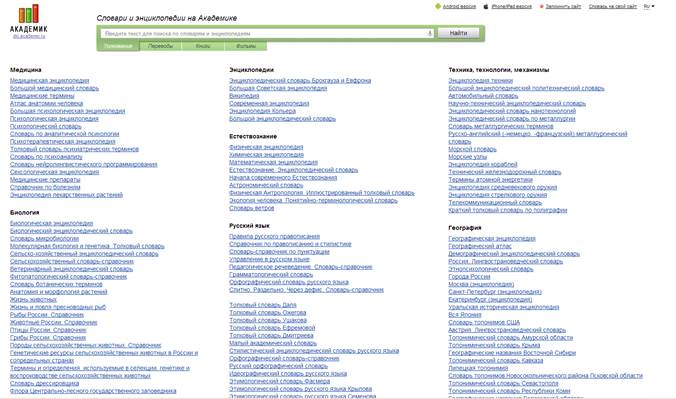
Task: Click the green Android icon
Action: coord(438,6)
